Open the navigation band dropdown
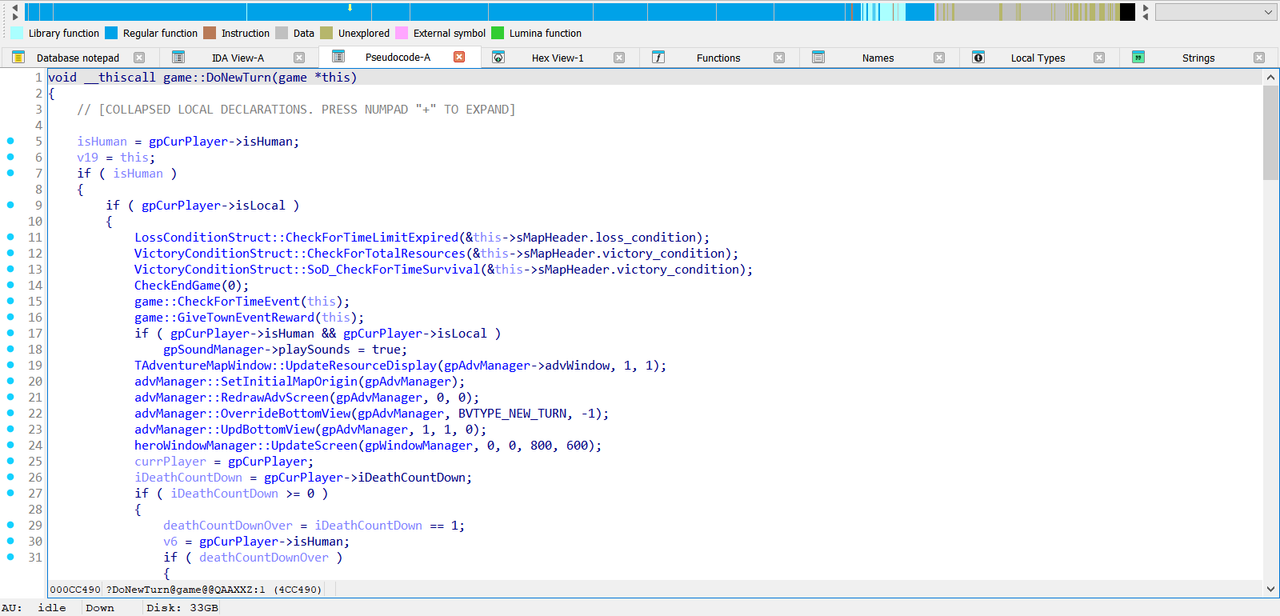Viewport: 1280px width, 616px height. tap(1214, 12)
